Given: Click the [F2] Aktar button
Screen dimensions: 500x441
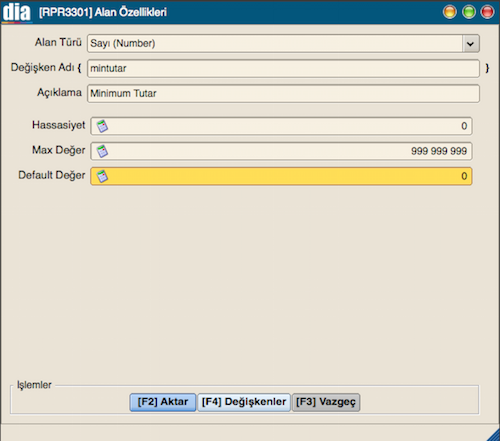Looking at the screenshot, I should (163, 402).
